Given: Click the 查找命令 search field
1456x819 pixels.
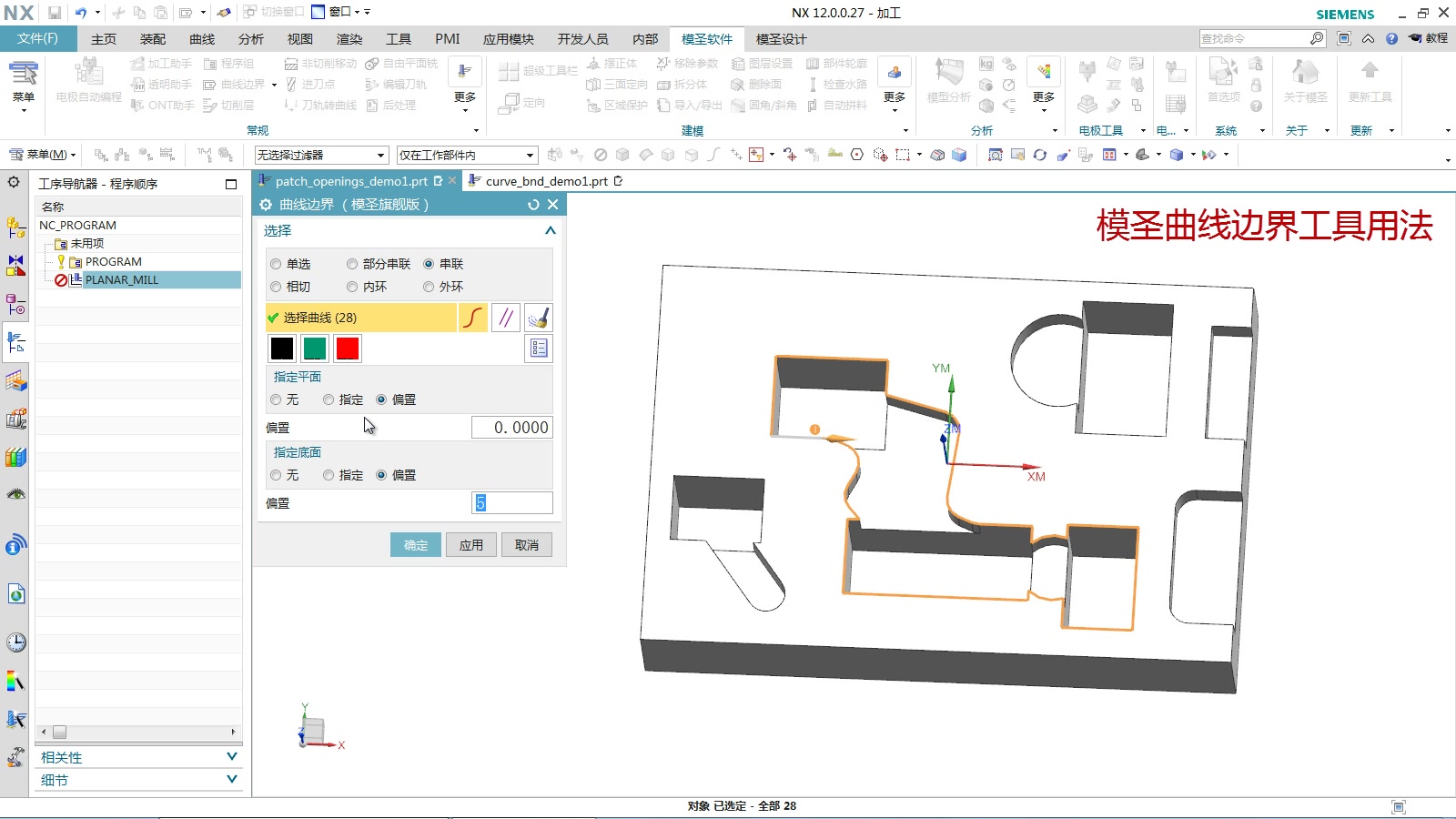Looking at the screenshot, I should pos(1254,38).
